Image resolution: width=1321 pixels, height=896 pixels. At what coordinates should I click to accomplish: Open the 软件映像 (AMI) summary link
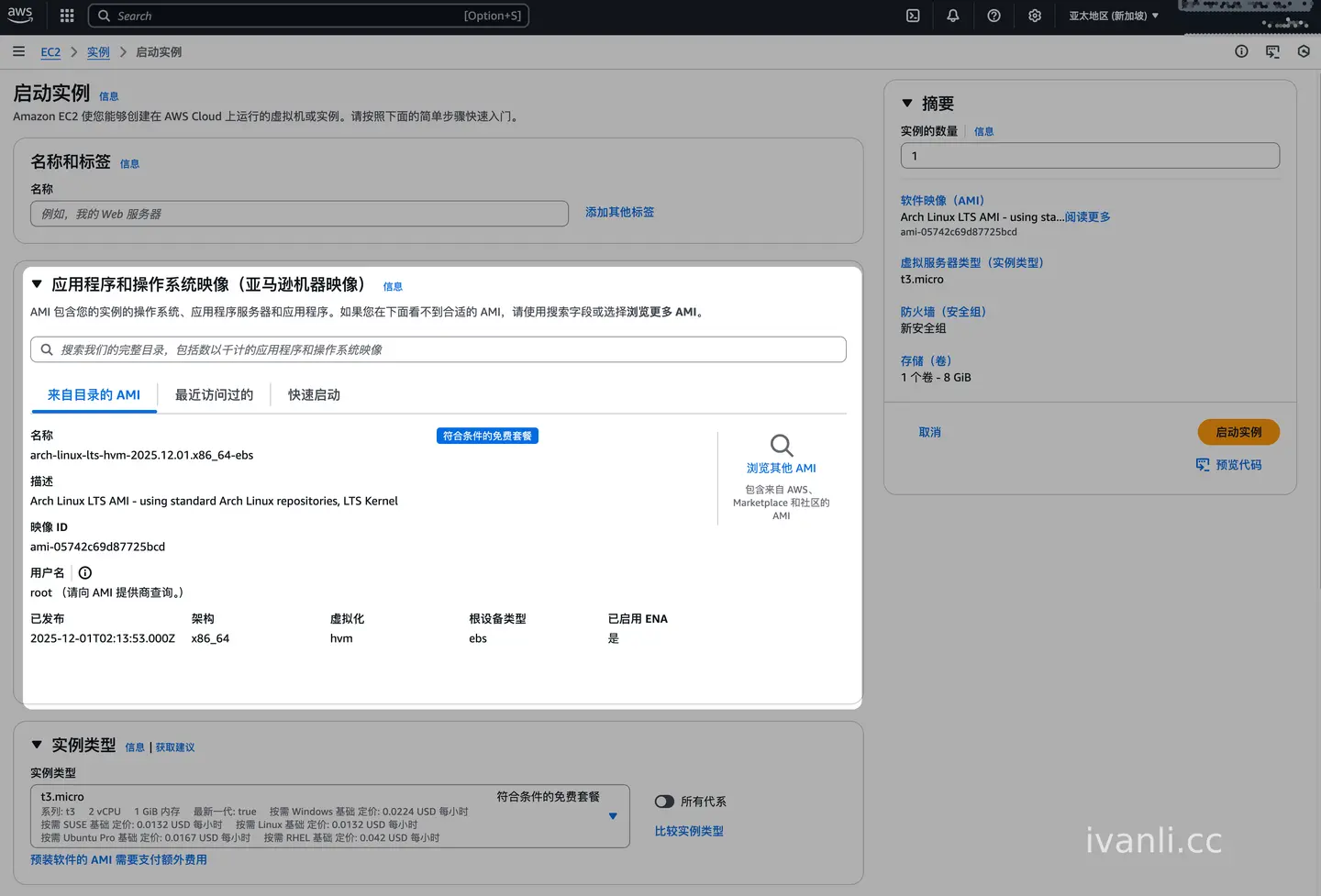tap(942, 201)
